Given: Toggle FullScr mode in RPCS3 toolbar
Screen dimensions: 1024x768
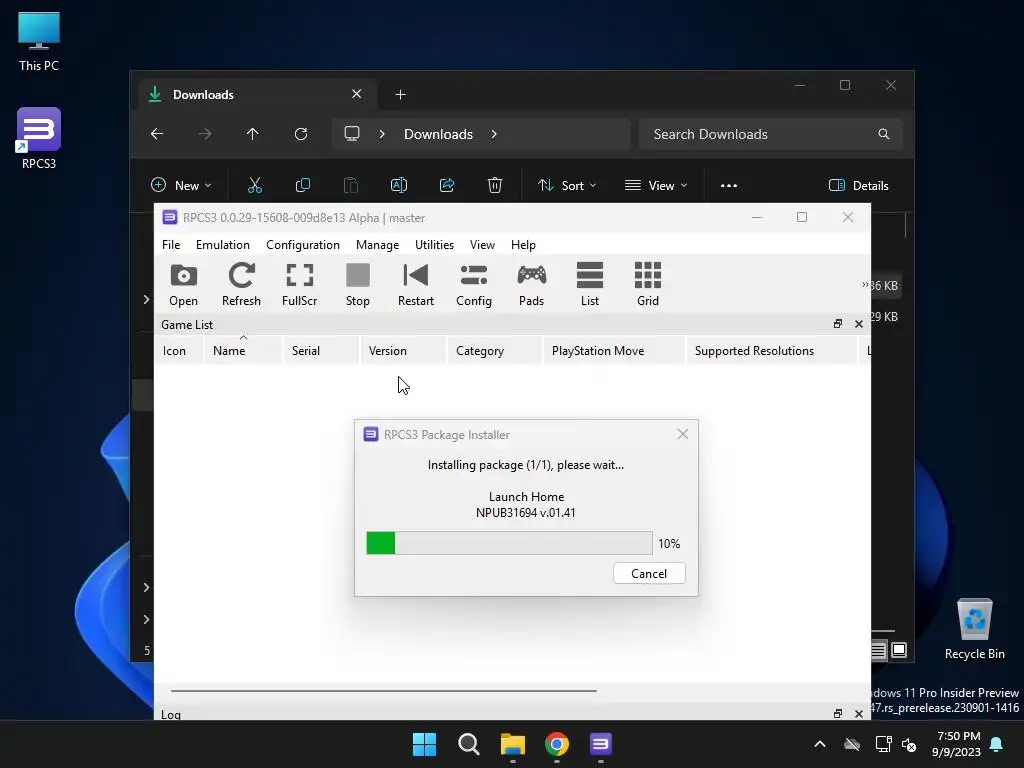Looking at the screenshot, I should pos(299,284).
